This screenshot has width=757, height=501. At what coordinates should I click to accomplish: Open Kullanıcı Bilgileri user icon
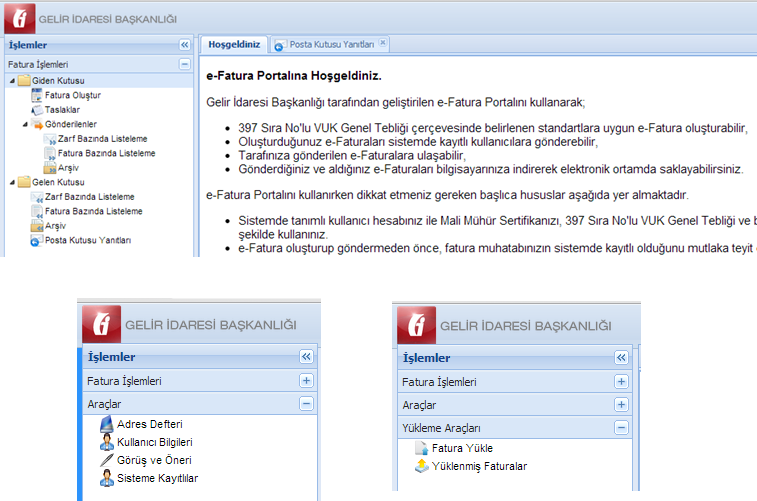[107, 442]
